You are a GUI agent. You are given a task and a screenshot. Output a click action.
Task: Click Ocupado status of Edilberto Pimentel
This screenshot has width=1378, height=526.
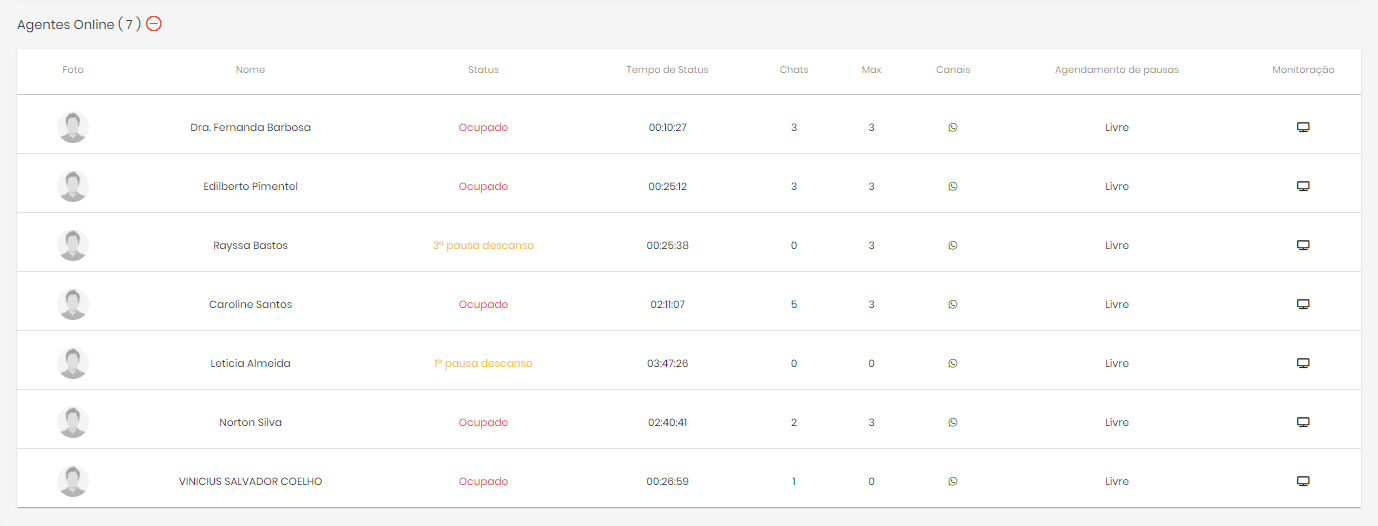(483, 186)
